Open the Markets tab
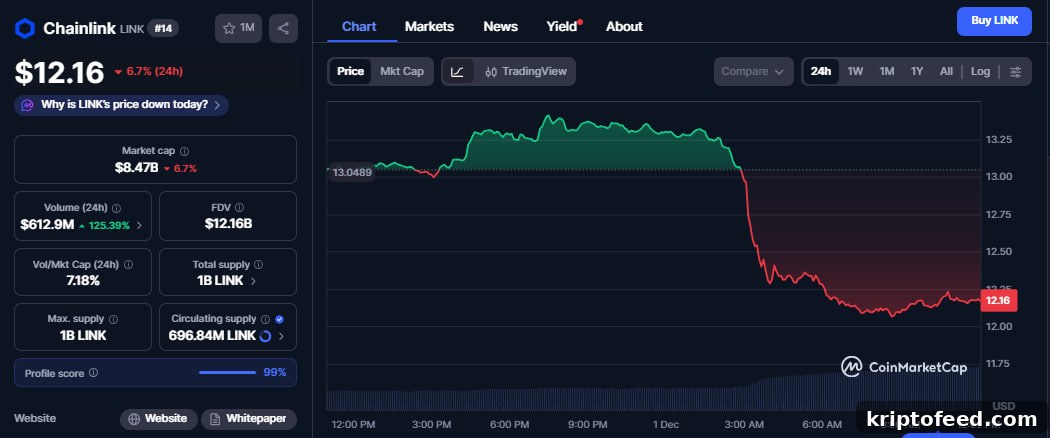The image size is (1050, 438). point(429,27)
